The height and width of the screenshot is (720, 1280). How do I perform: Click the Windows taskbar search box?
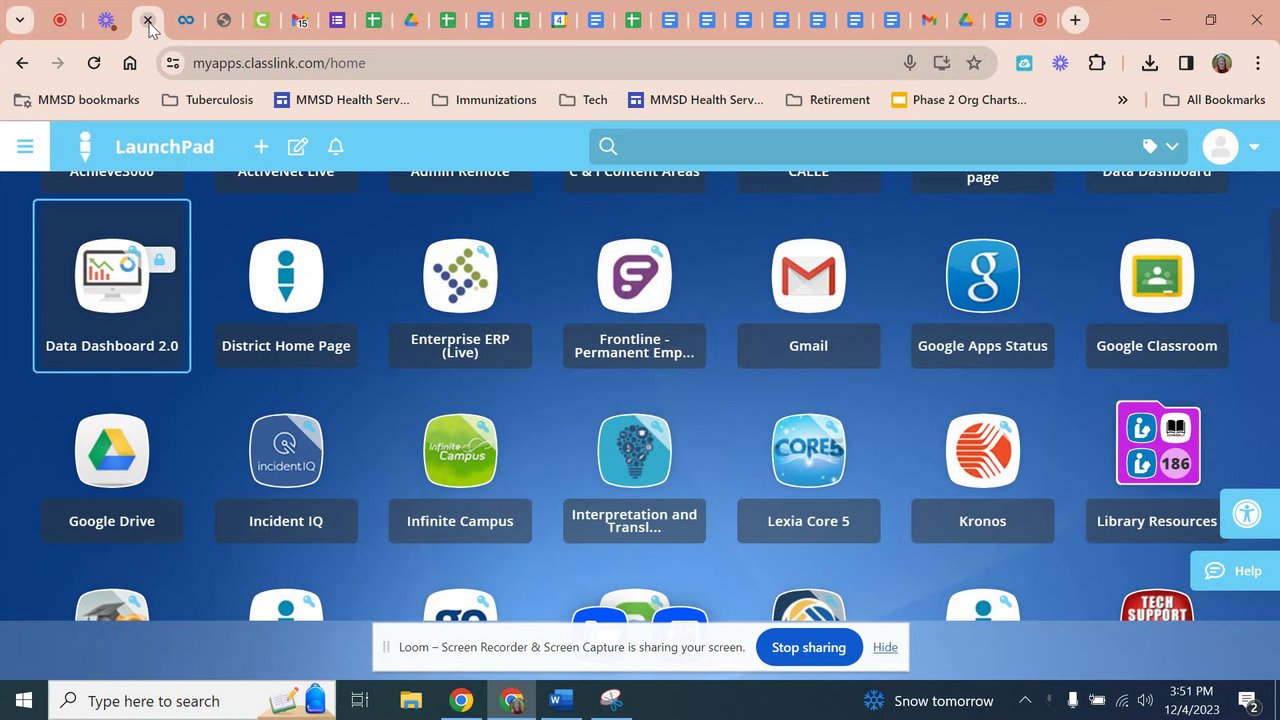190,700
